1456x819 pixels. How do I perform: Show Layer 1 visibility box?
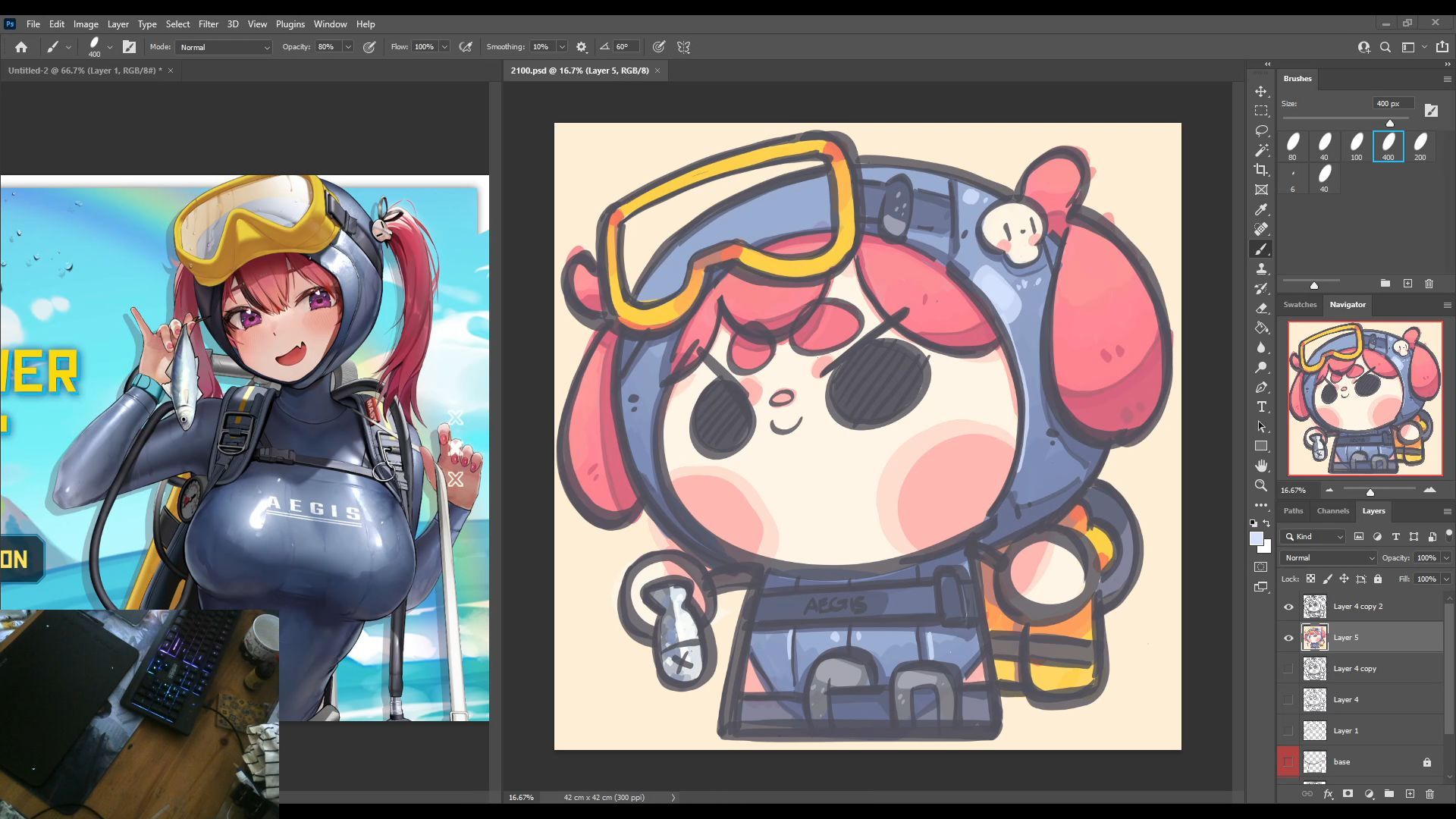(x=1288, y=731)
